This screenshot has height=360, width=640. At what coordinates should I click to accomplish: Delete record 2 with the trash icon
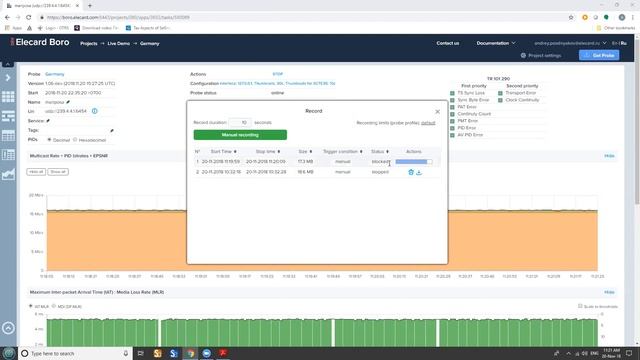411,172
